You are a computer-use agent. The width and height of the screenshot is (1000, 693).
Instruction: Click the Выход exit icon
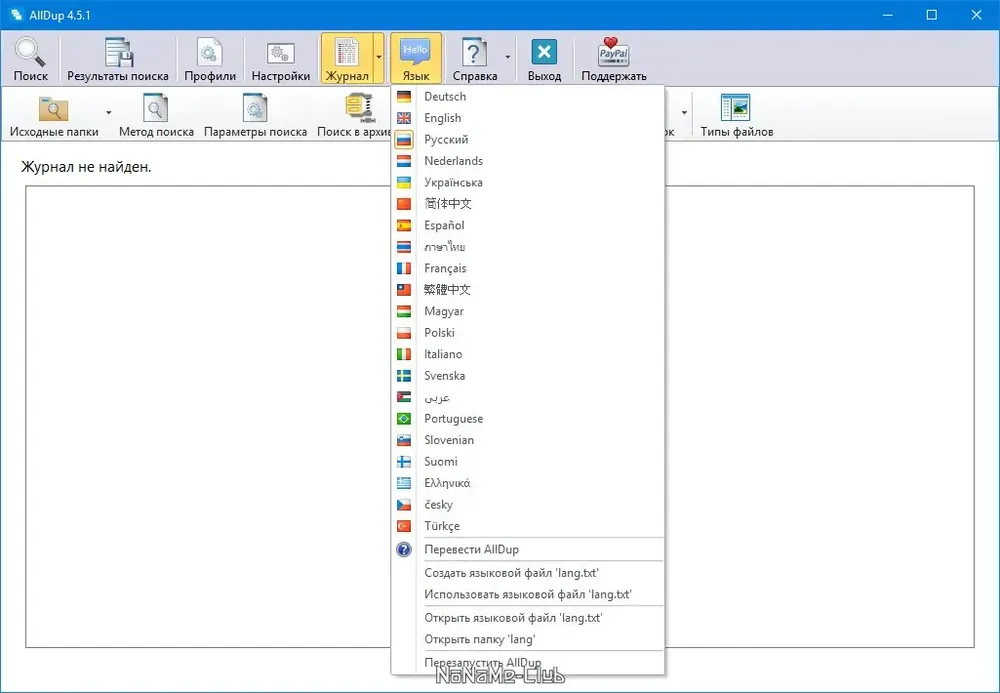point(544,52)
